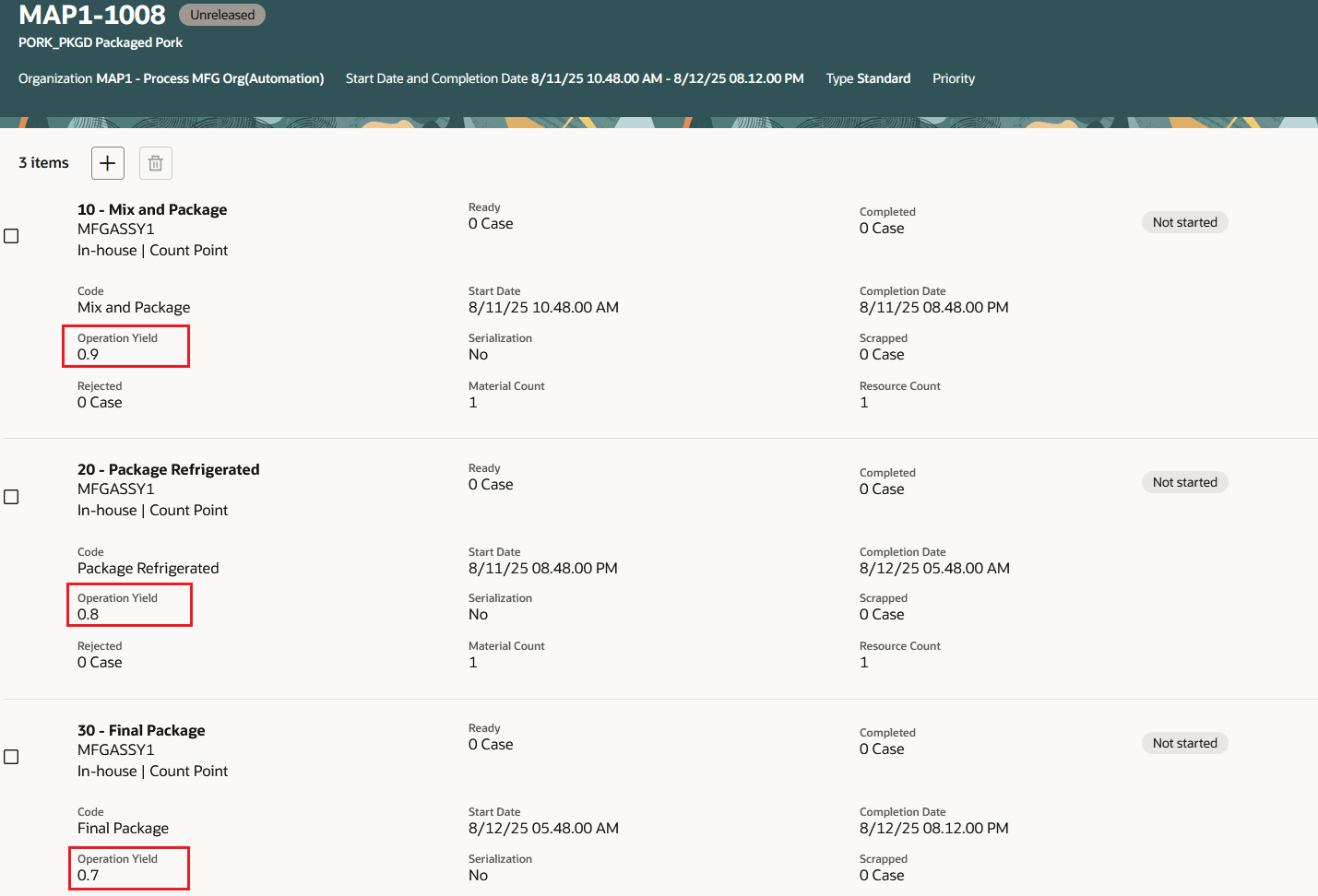Click Completed 0 Case for Mix and Package
The height and width of the screenshot is (896, 1318).
tap(887, 221)
